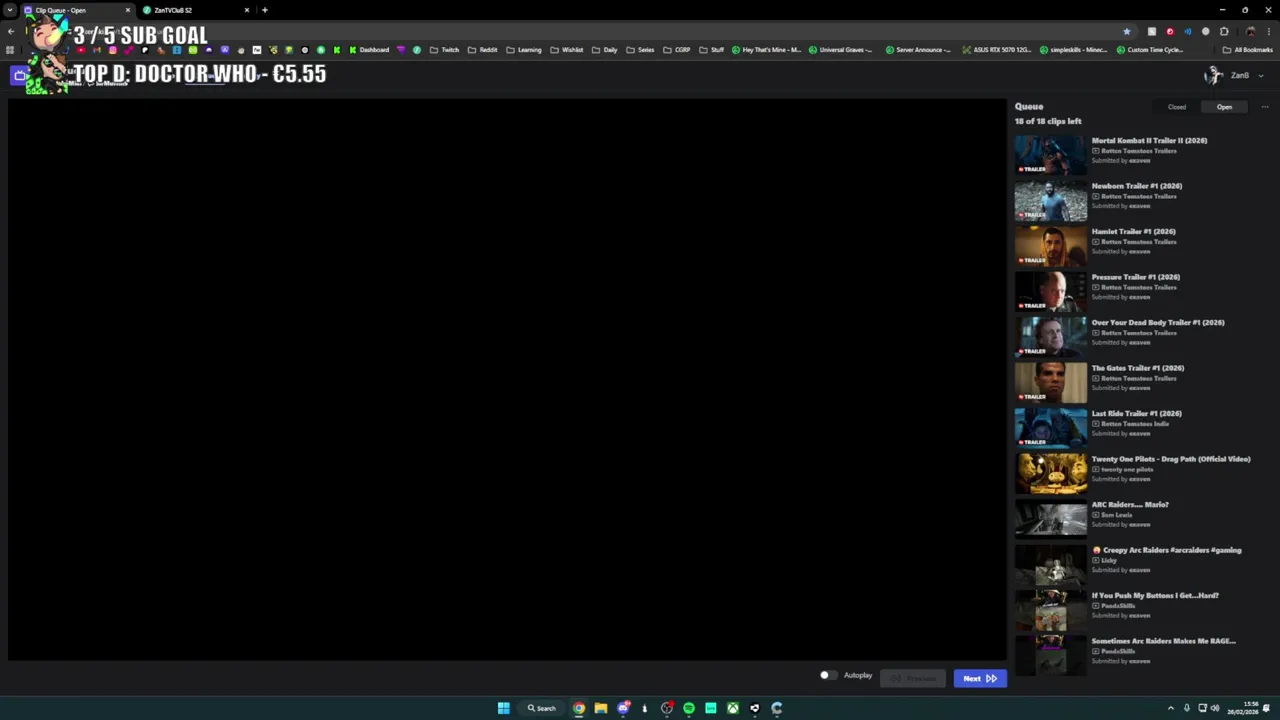The width and height of the screenshot is (1280, 720).
Task: Open the Reddit bookmarks folder
Action: pyautogui.click(x=482, y=50)
